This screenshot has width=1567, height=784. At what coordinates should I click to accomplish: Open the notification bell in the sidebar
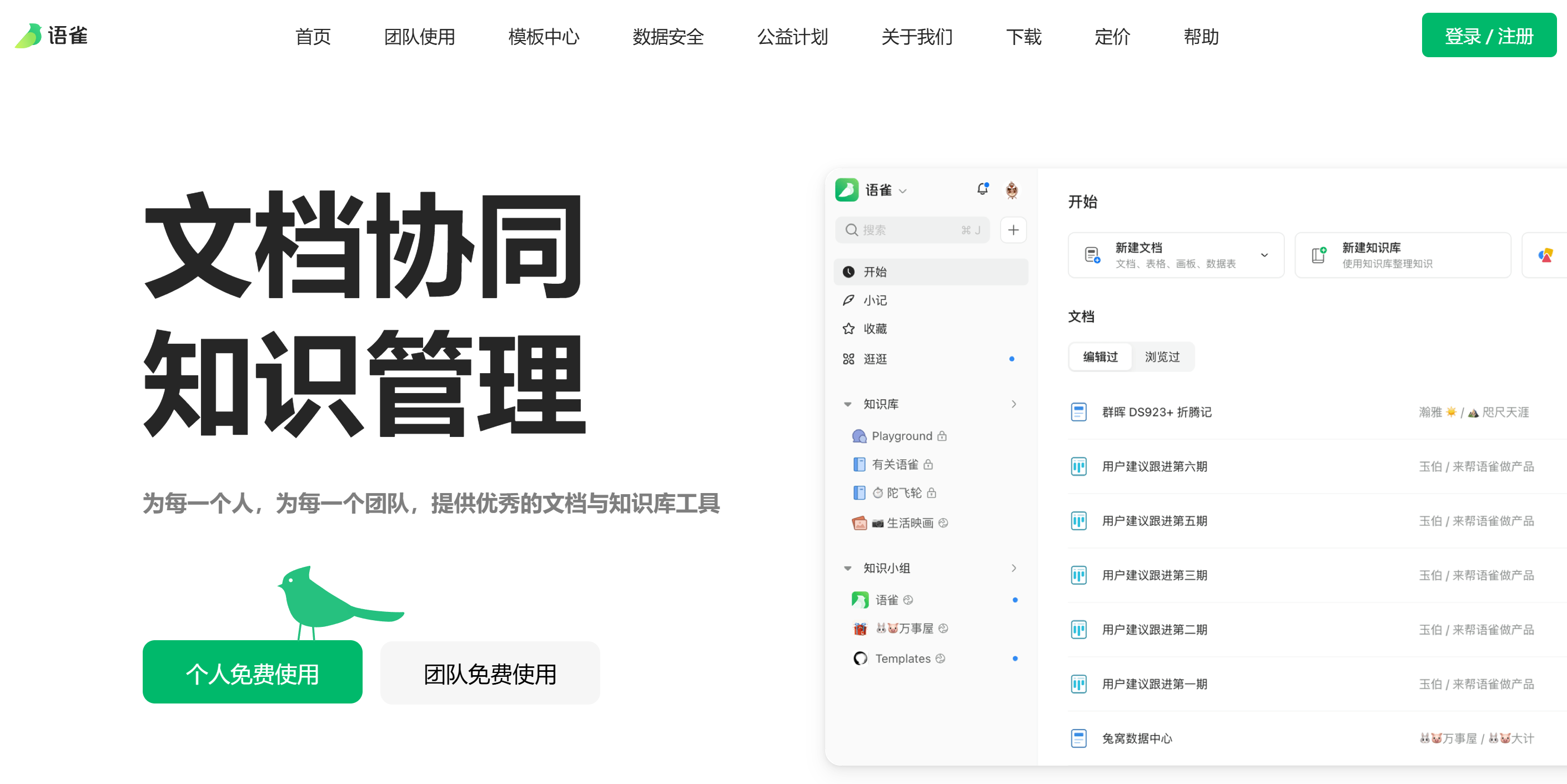pyautogui.click(x=982, y=189)
